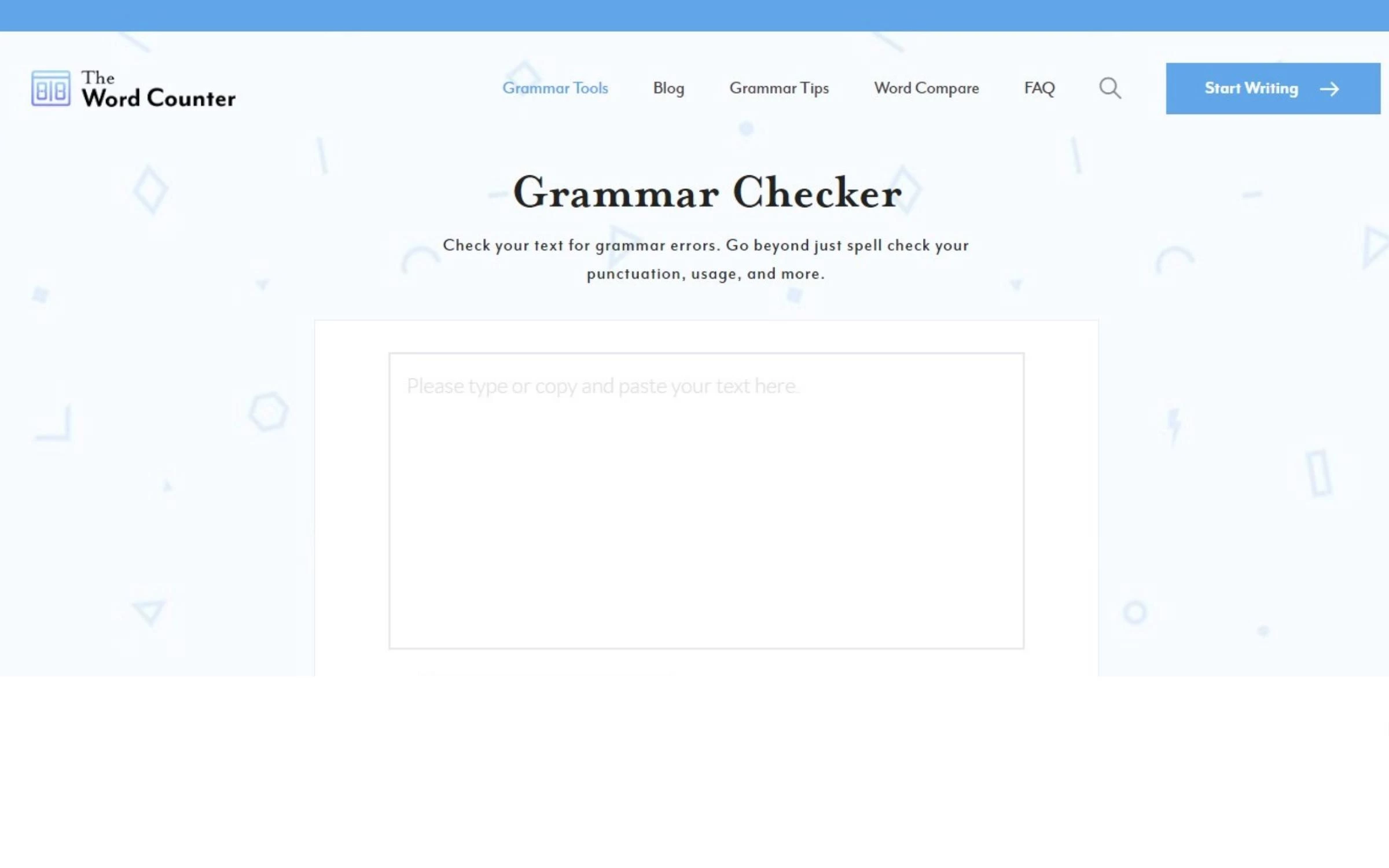
Task: Expand the Word Compare menu section
Action: point(926,88)
